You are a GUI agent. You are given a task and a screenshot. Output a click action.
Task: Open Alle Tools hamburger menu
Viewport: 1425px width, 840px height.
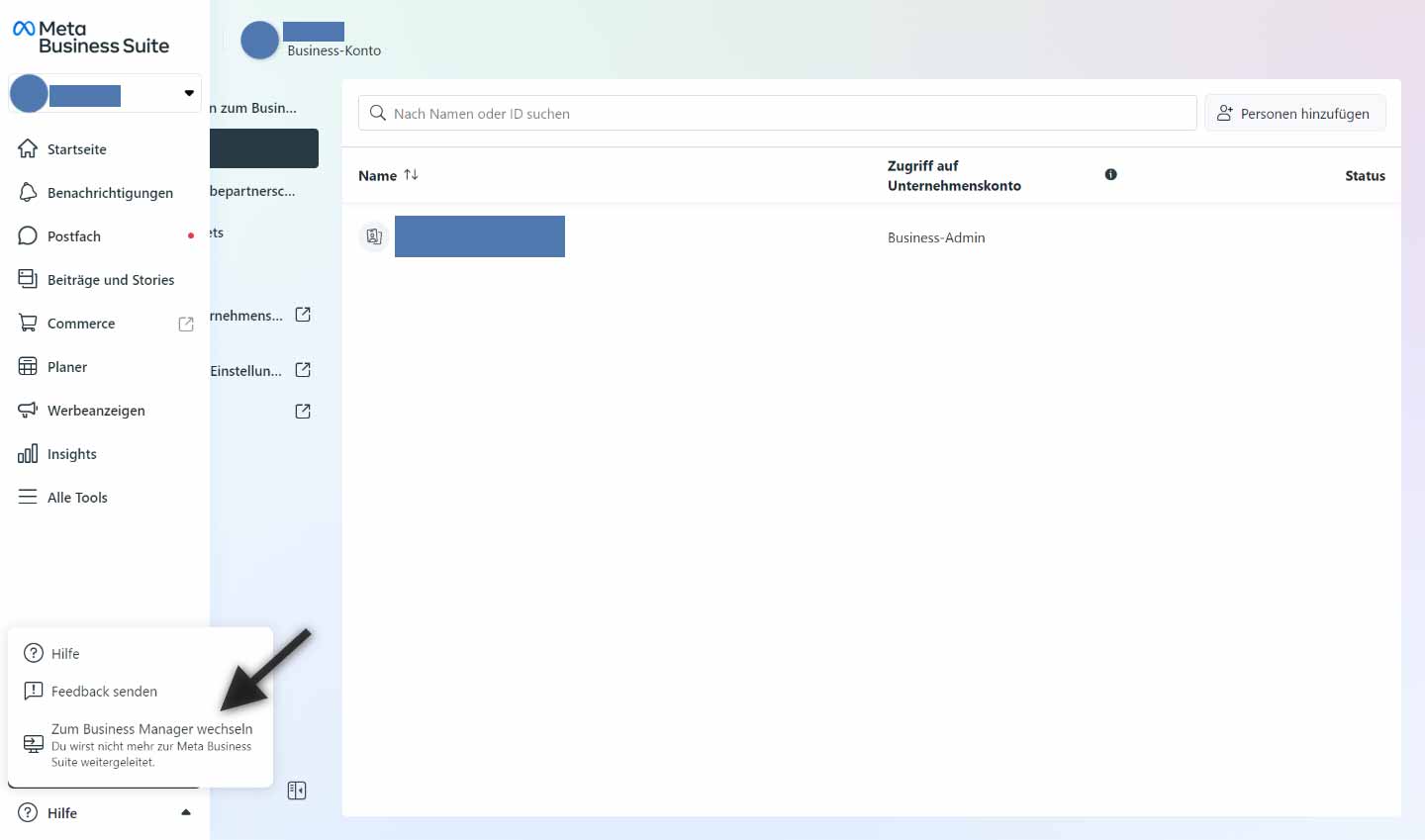click(x=28, y=498)
